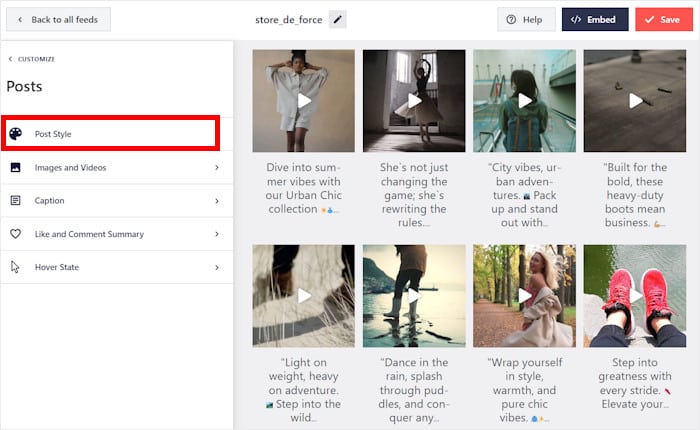Play the Light on weight hiking video
Screen dimensions: 700x430
click(x=304, y=296)
